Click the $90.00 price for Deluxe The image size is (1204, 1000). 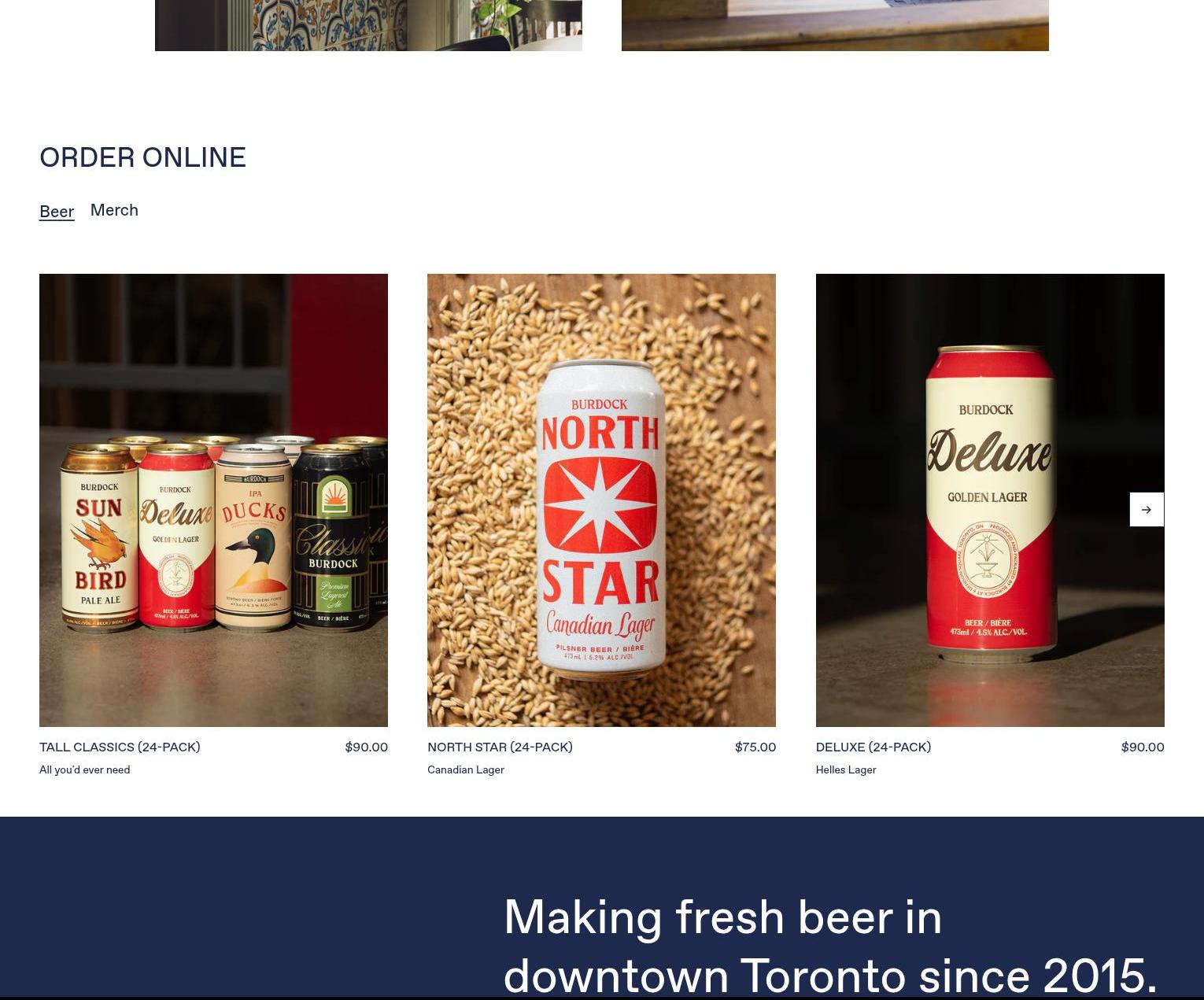[x=1143, y=747]
